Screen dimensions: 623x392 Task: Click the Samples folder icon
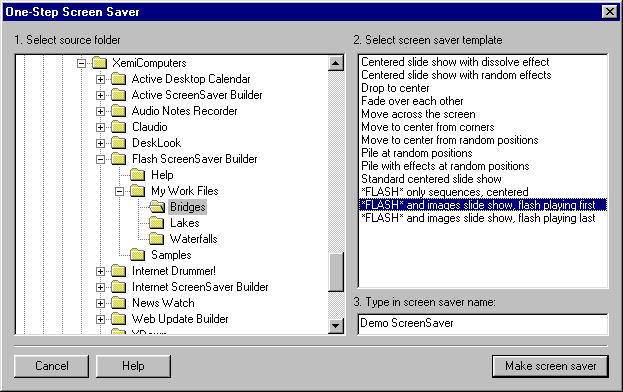(x=137, y=255)
